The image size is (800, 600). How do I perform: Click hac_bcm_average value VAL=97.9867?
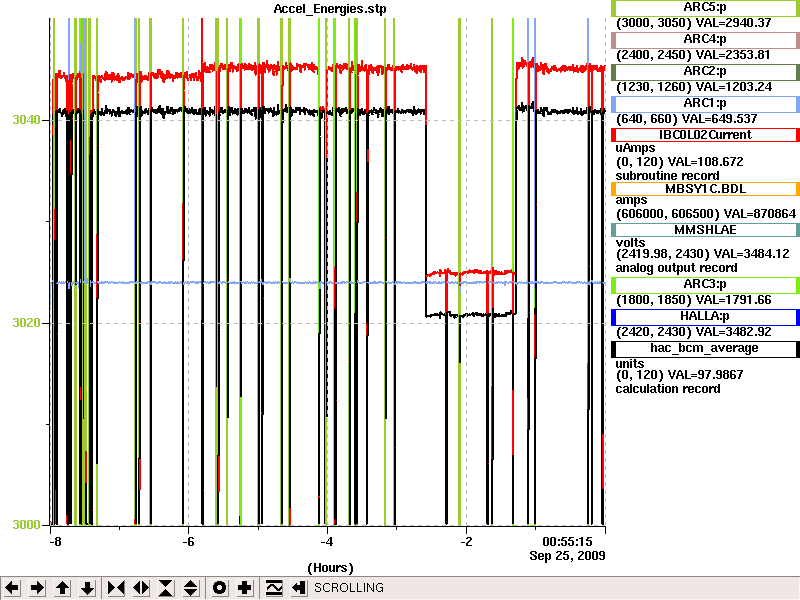tap(680, 375)
